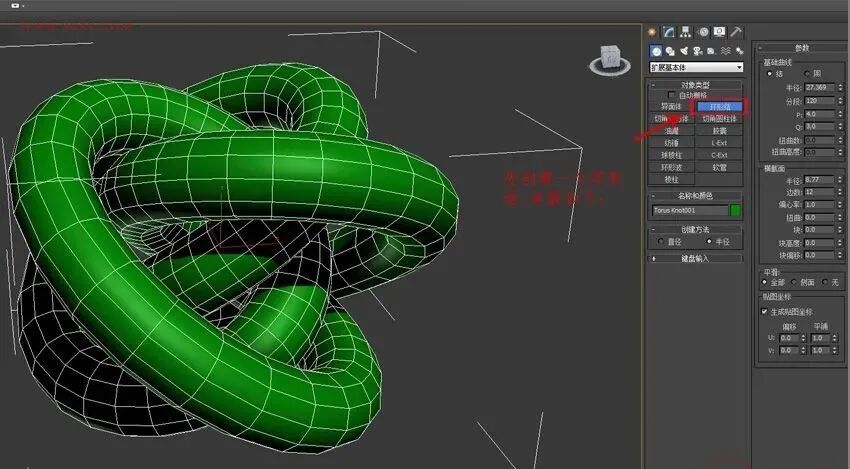Click the P 4.0 field
This screenshot has height=469, width=850.
820,114
